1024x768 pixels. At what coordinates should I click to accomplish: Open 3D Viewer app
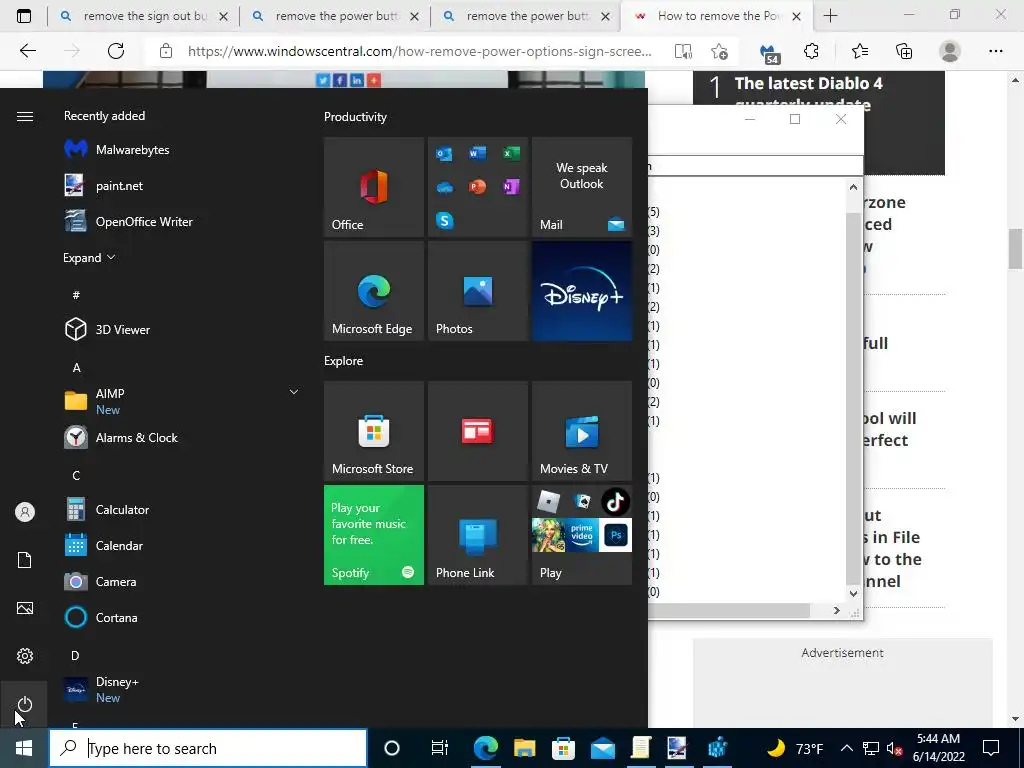pos(108,330)
